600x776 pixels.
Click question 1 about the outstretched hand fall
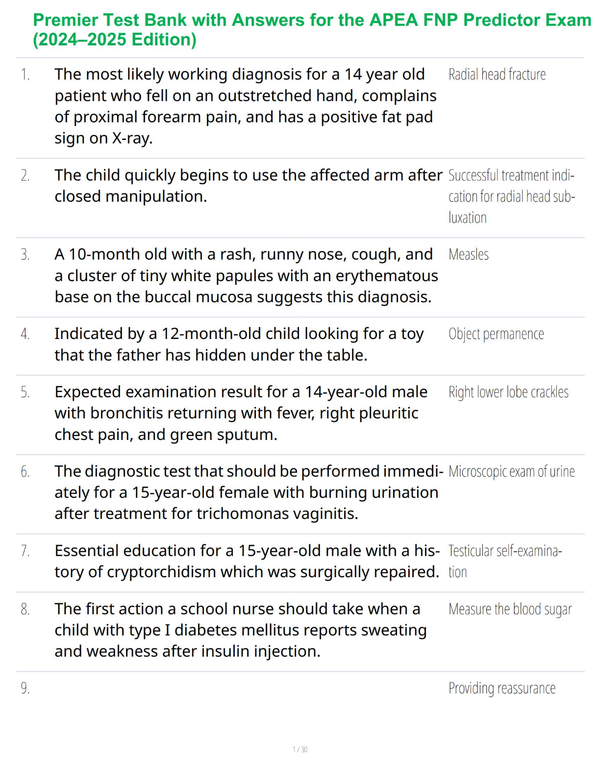(x=246, y=106)
